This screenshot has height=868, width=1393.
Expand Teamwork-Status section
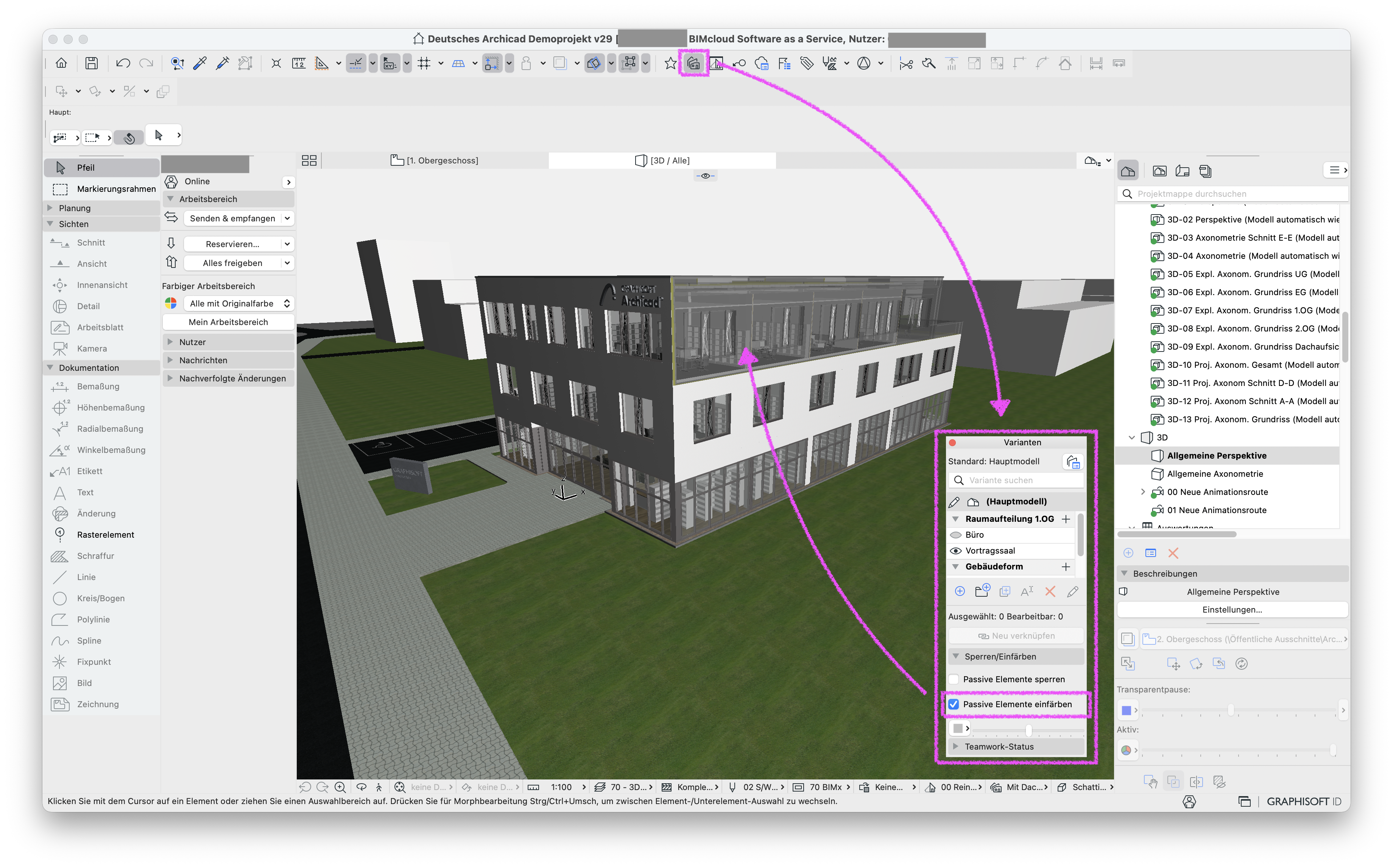(x=956, y=747)
